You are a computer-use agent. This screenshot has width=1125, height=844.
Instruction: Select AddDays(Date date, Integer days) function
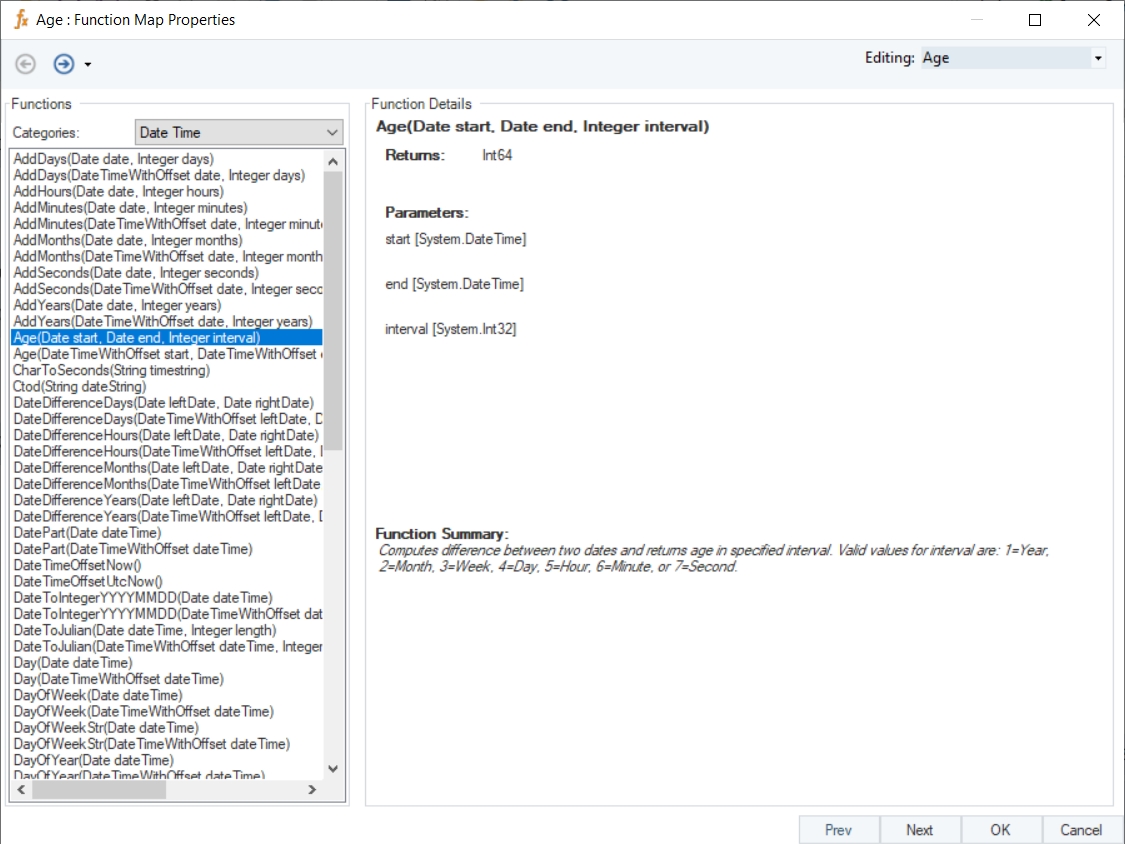(x=113, y=159)
